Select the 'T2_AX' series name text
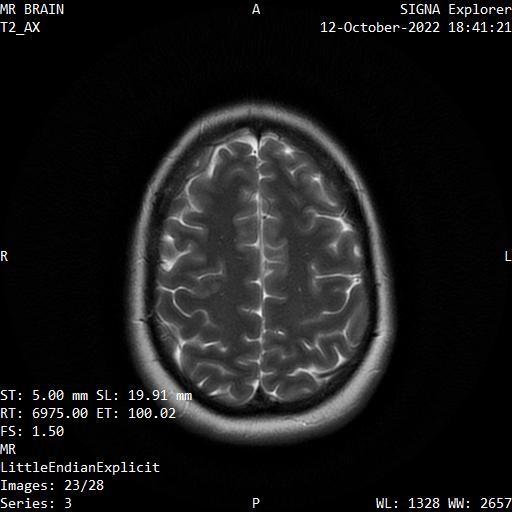 tap(20, 27)
